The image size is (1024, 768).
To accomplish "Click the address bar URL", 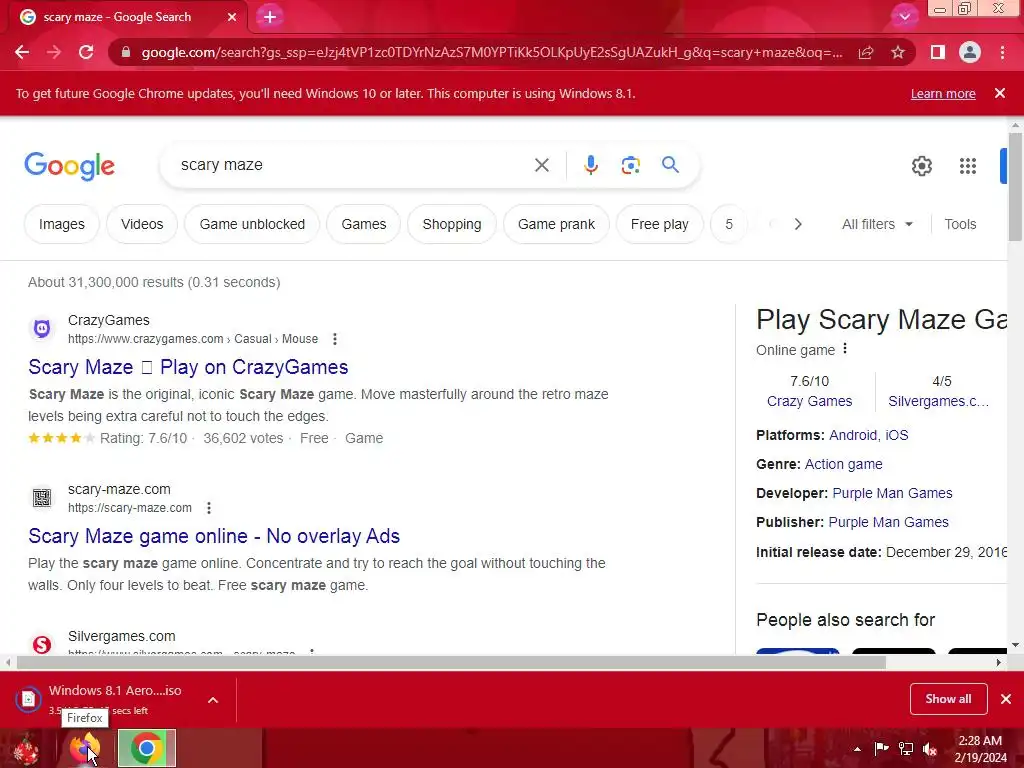I will pos(491,52).
